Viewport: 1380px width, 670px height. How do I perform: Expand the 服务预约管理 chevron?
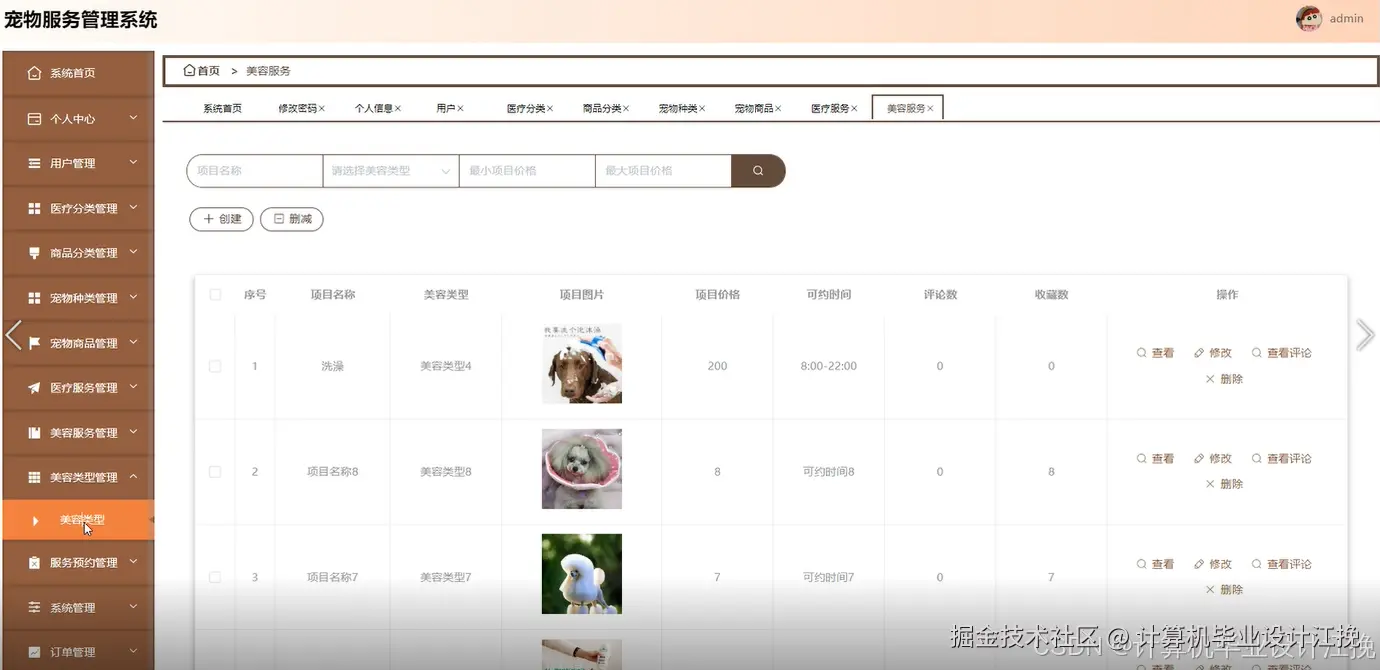pyautogui.click(x=133, y=562)
